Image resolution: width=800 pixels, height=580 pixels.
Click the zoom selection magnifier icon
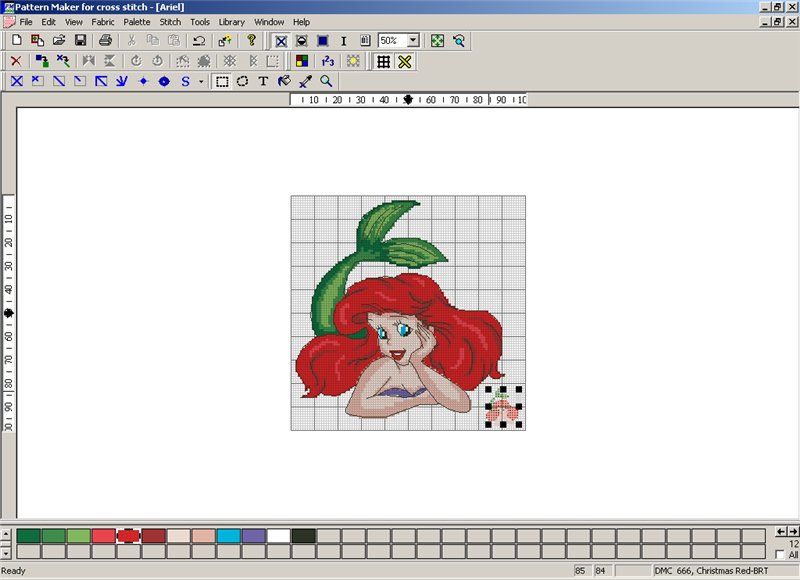459,41
